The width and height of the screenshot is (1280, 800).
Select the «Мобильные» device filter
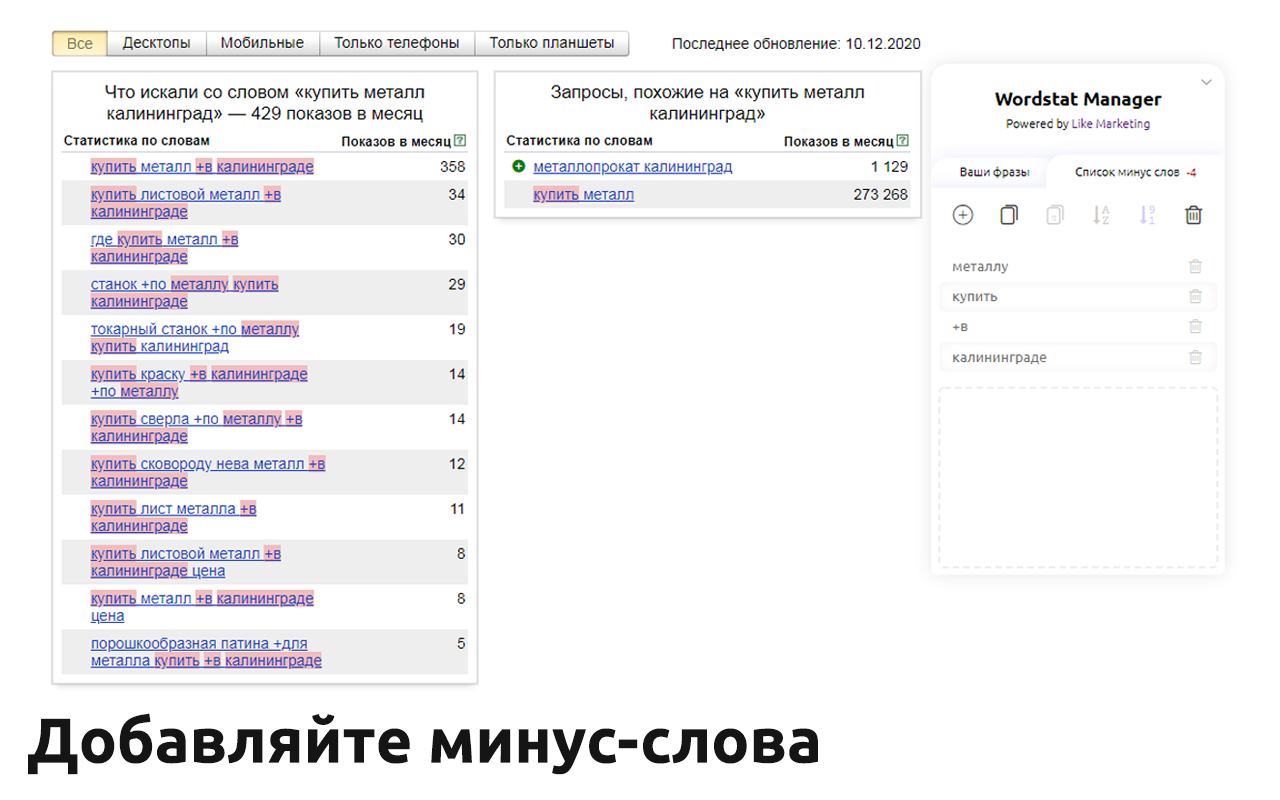[x=262, y=43]
